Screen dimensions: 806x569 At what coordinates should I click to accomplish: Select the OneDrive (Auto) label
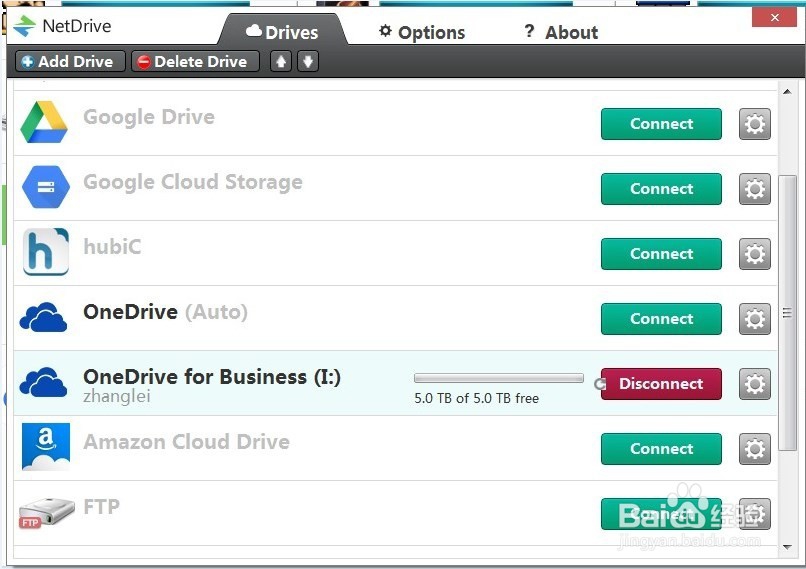coord(166,312)
